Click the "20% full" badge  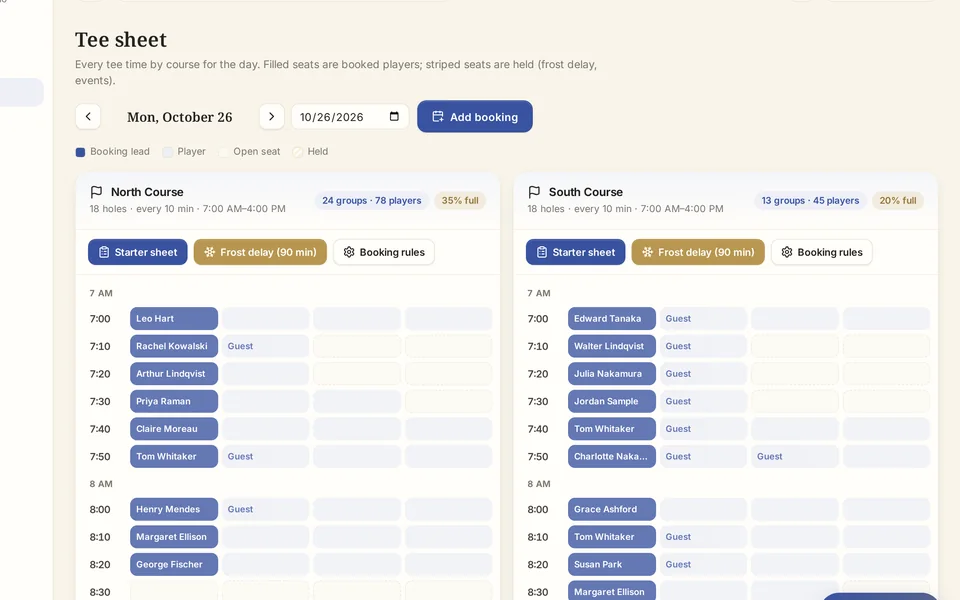898,200
